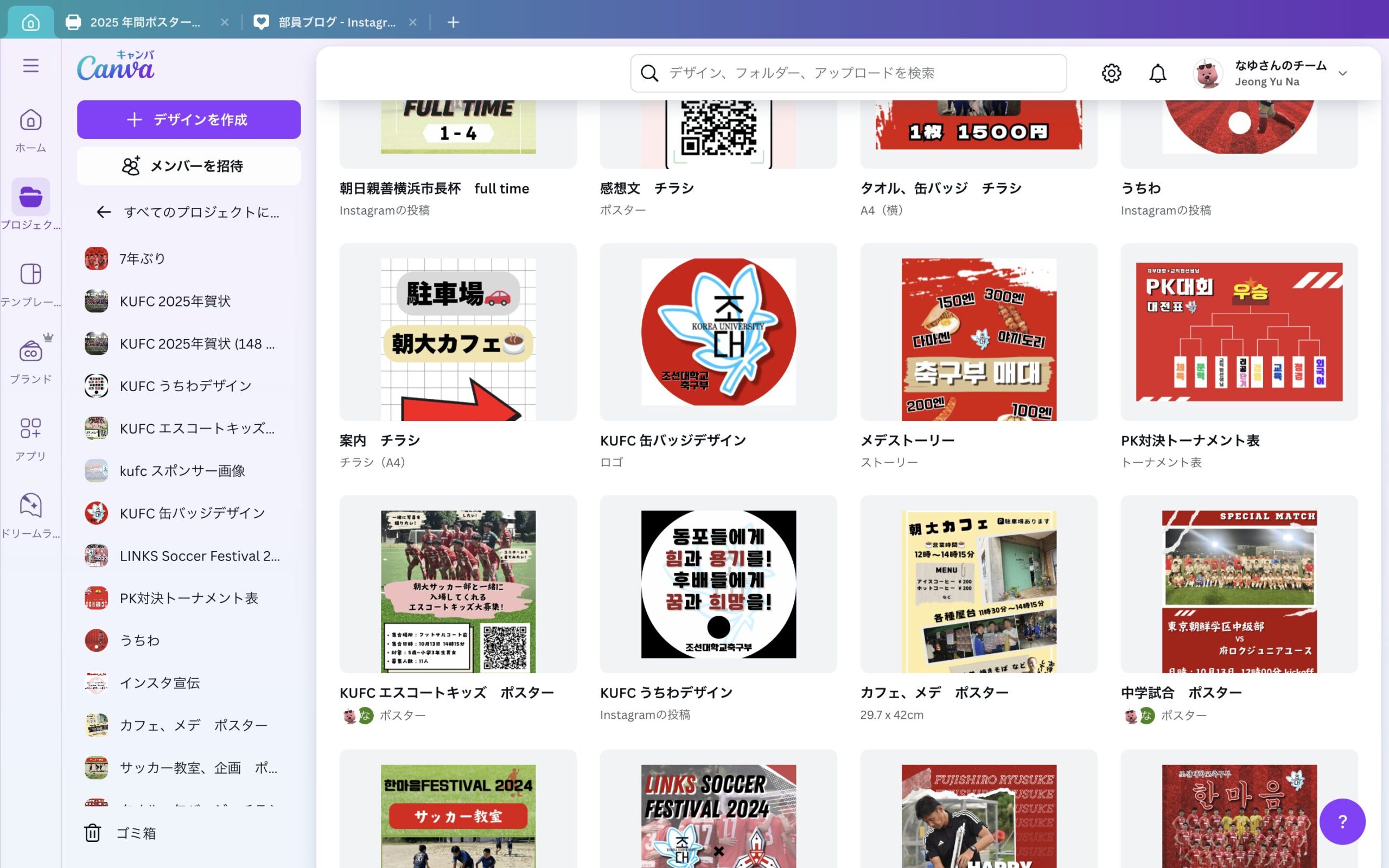Open プロジェクト folder icon in sidebar
This screenshot has height=868, width=1389.
point(30,197)
